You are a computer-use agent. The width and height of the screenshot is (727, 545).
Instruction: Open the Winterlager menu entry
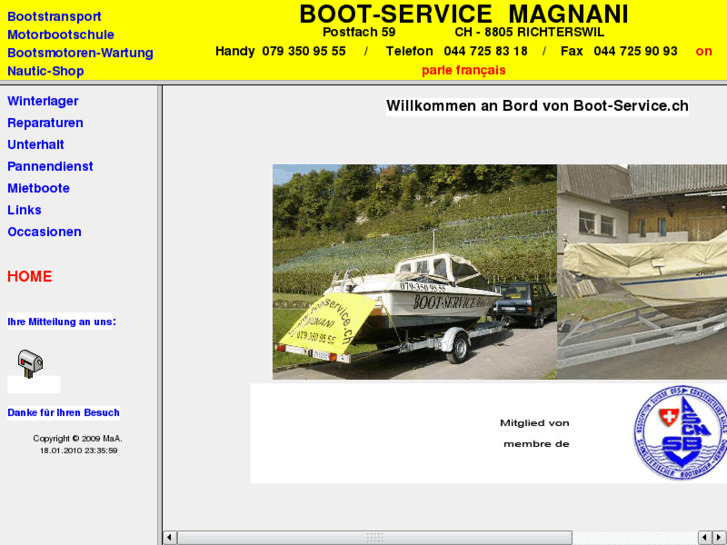coord(43,101)
